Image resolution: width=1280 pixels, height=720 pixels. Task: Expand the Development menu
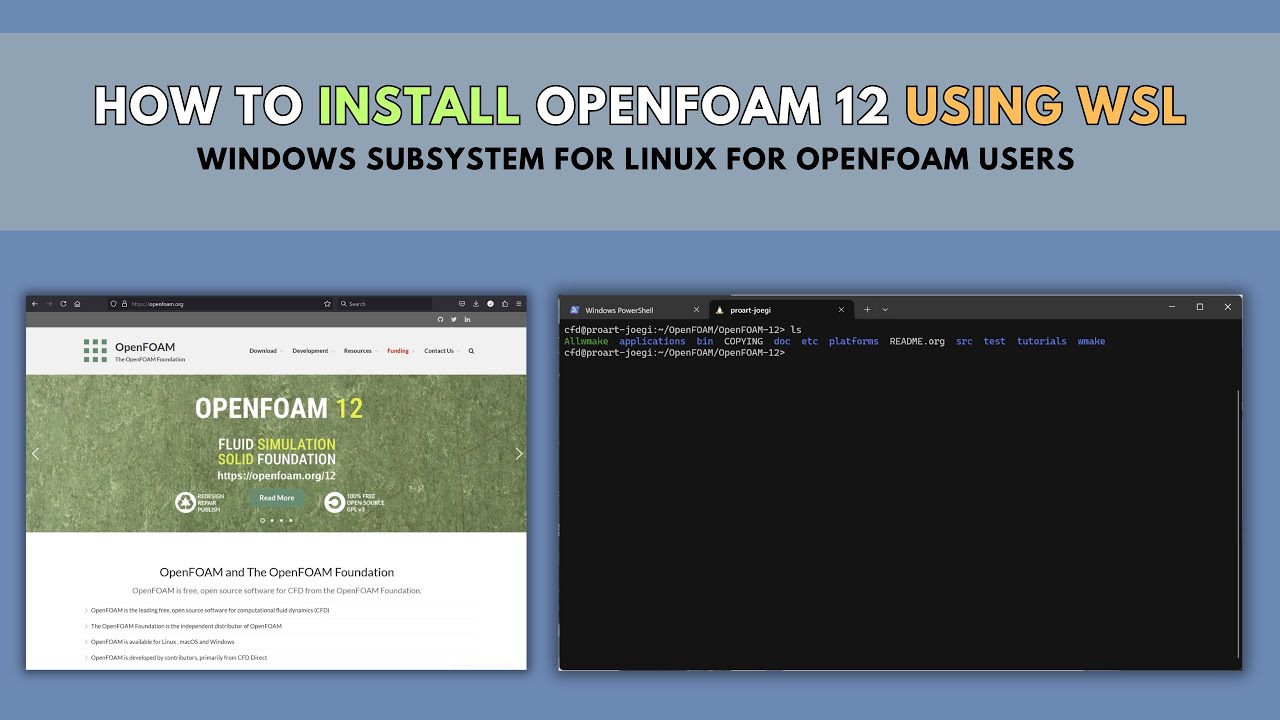click(313, 351)
